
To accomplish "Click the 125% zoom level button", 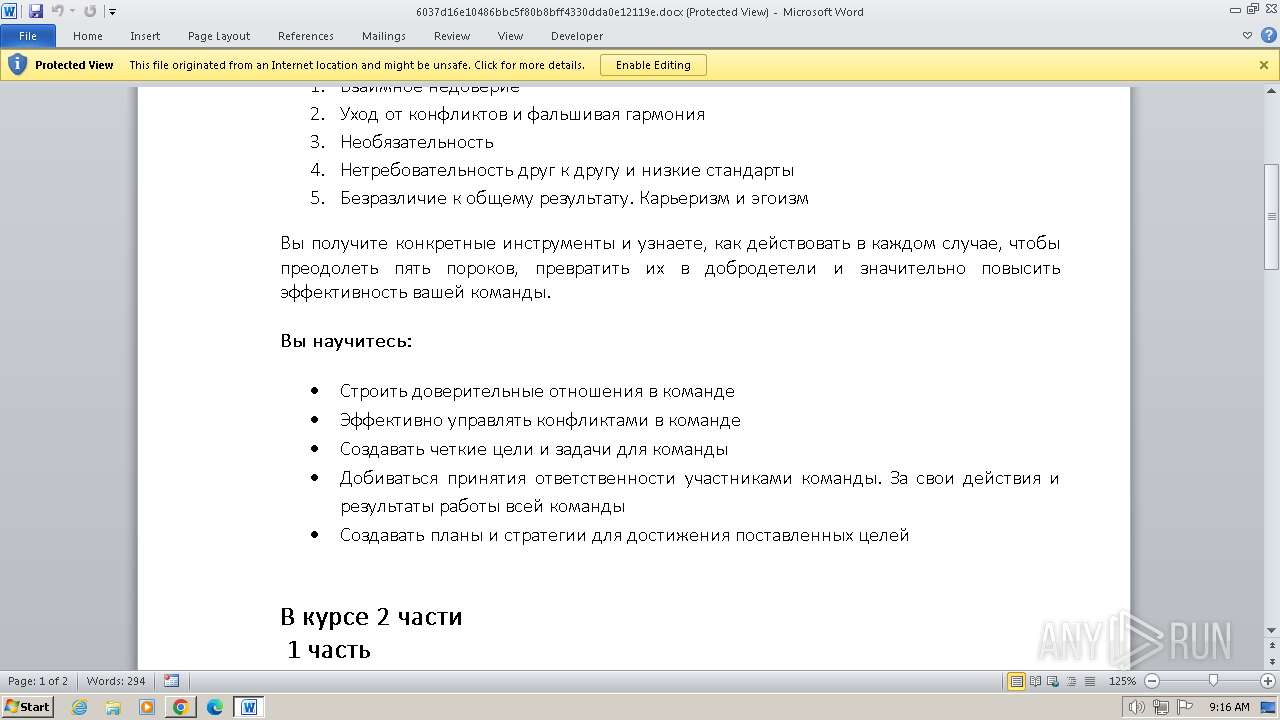I will tap(1122, 681).
